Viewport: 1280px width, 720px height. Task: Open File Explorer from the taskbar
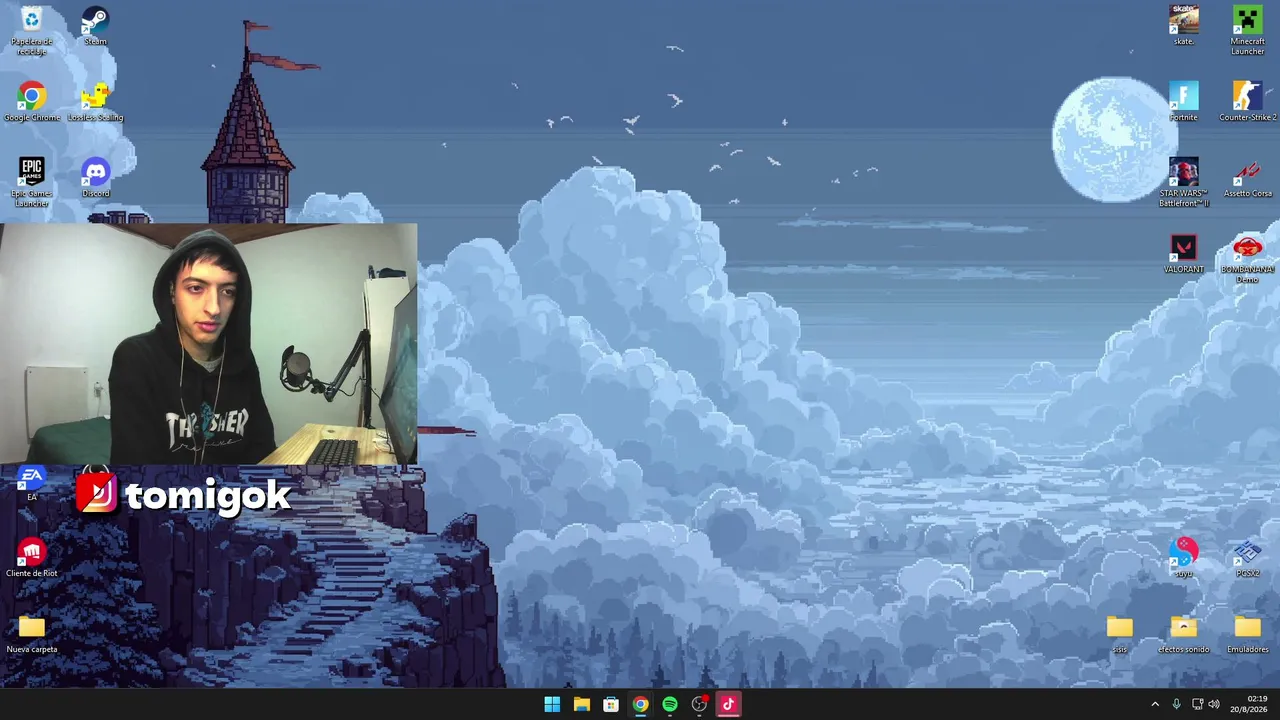[581, 704]
